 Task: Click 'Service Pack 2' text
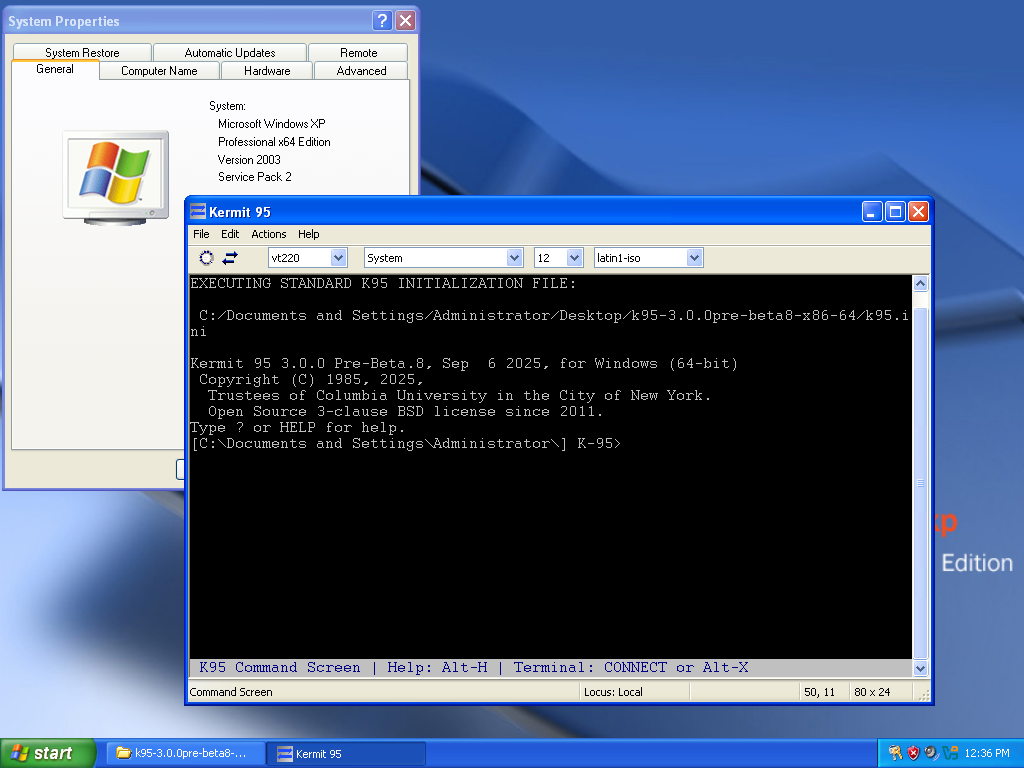point(255,177)
